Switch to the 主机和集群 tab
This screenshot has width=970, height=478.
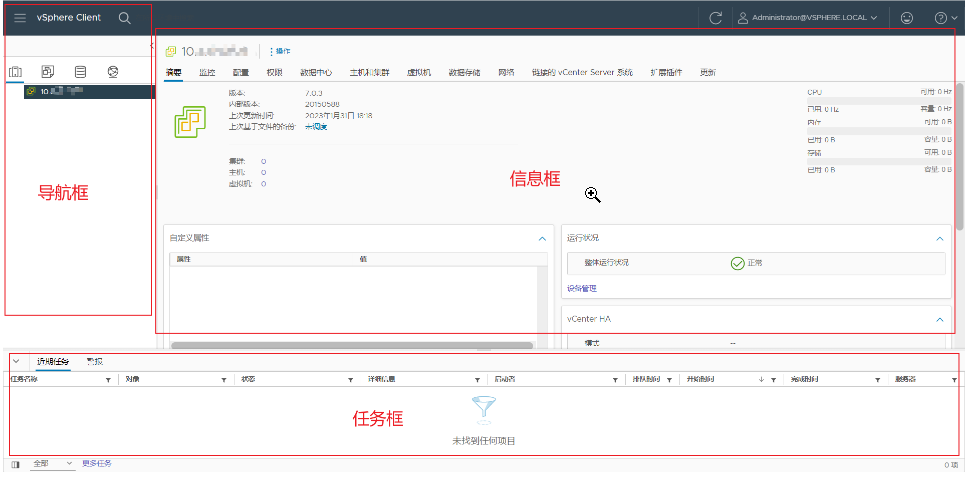point(369,72)
